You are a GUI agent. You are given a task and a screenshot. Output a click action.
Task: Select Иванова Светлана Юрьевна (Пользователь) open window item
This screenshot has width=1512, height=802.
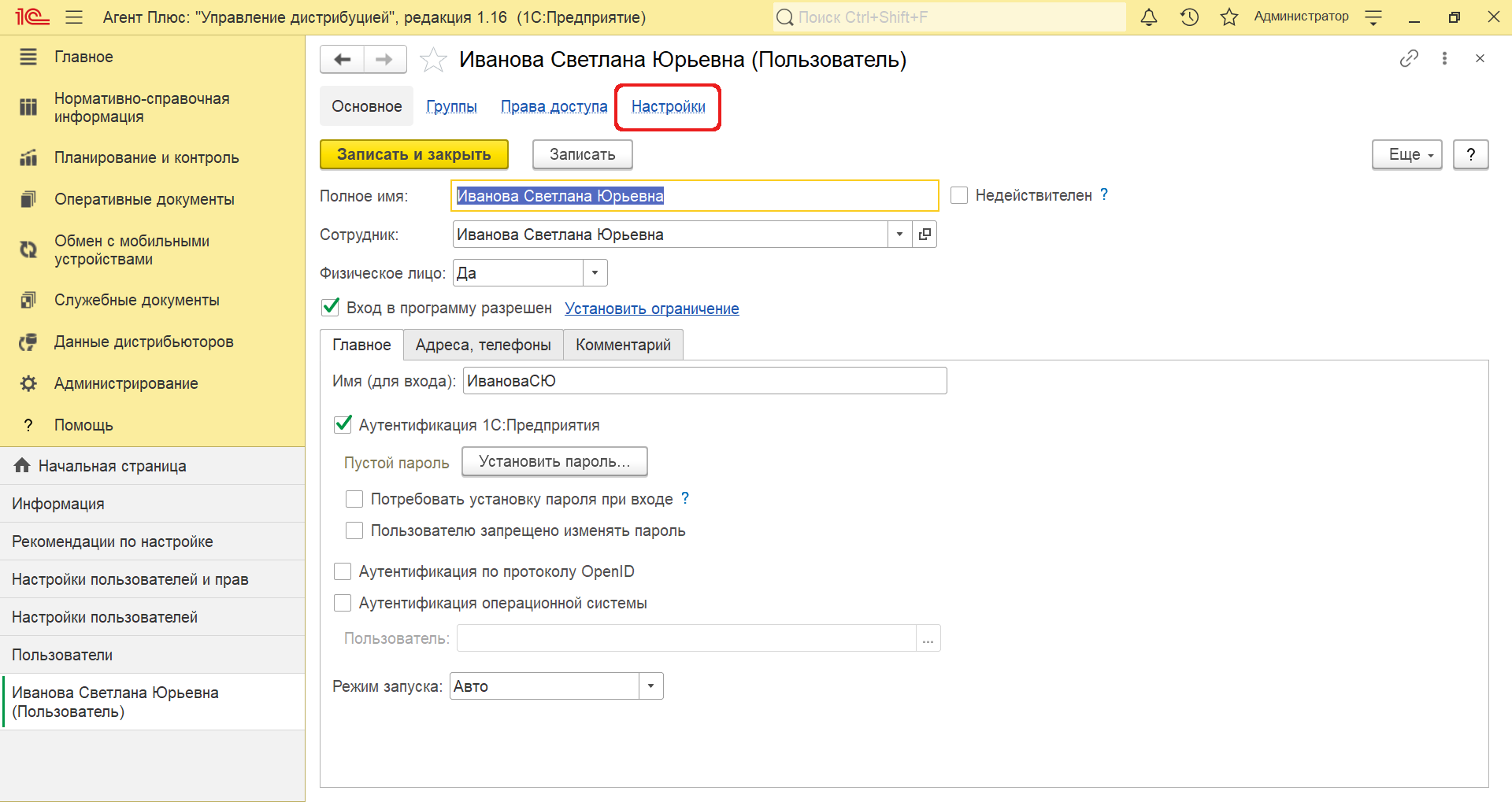pos(152,702)
